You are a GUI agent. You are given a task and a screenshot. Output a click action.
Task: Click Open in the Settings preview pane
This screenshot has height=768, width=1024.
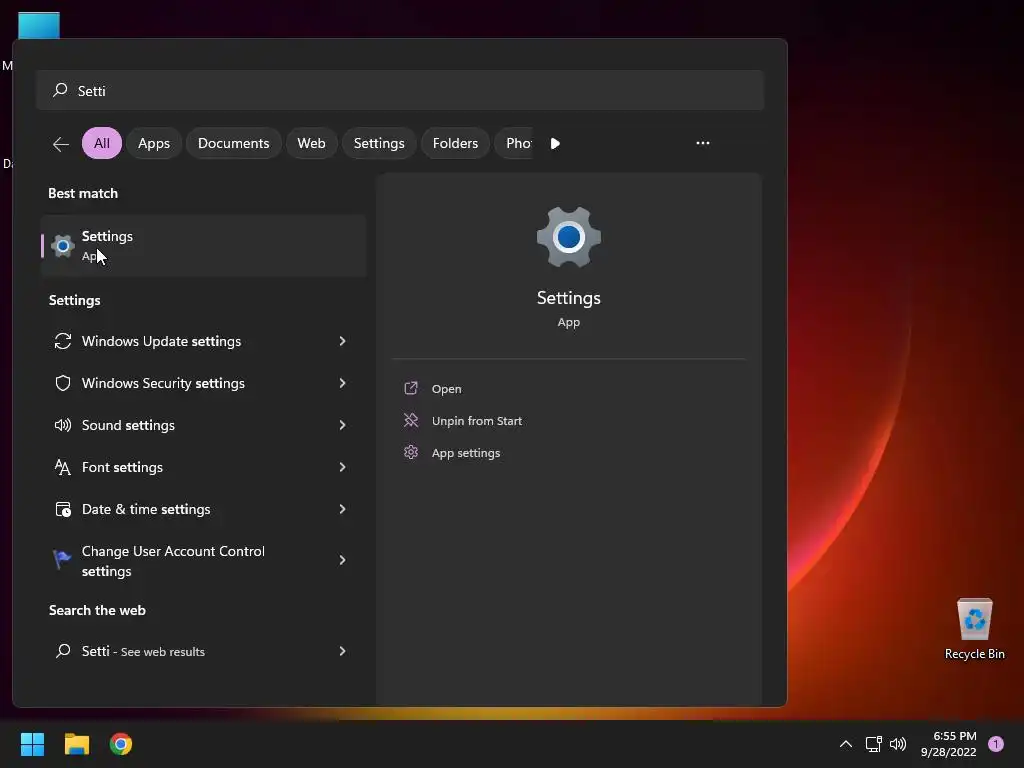[447, 389]
